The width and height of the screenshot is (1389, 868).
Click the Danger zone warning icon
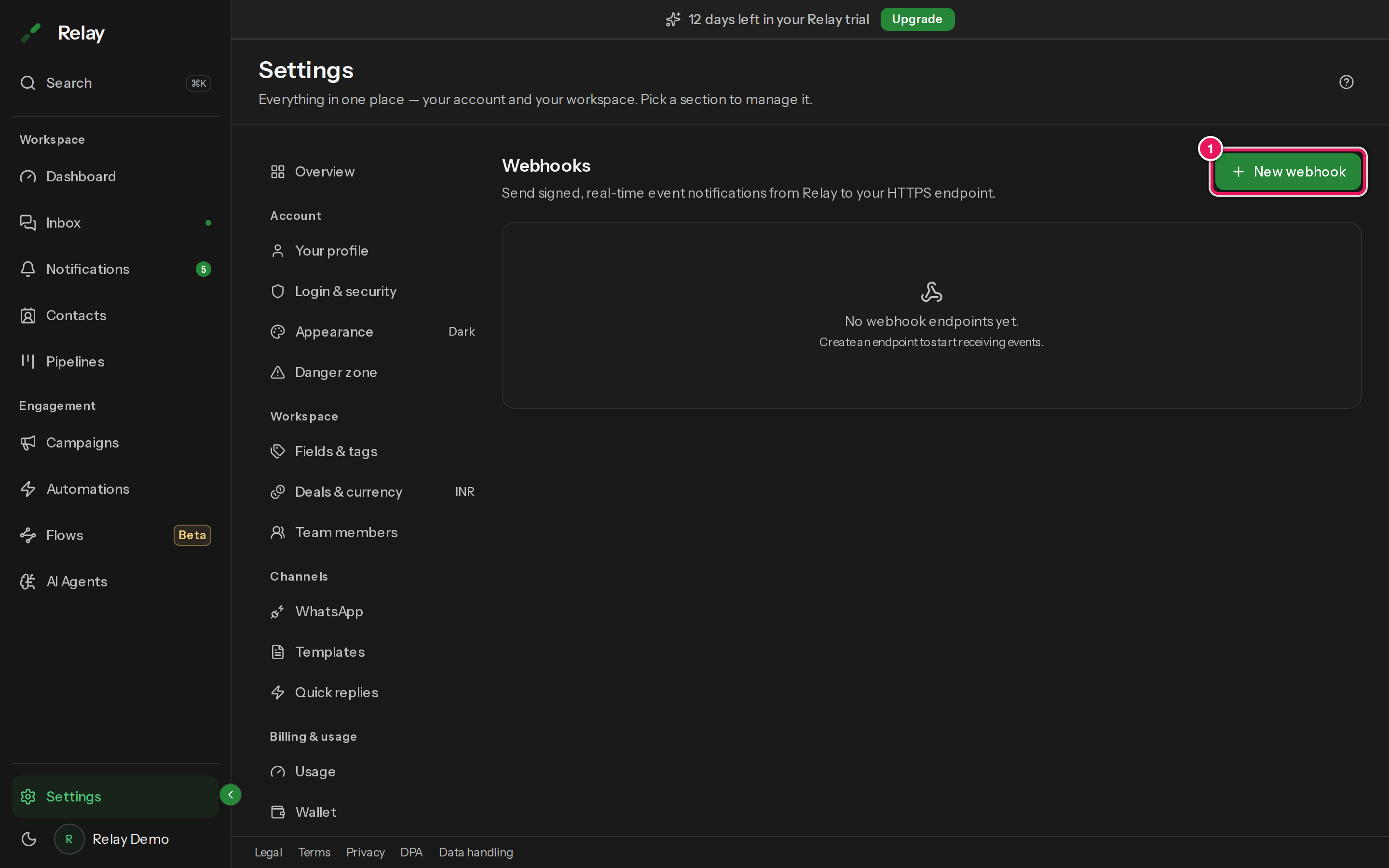[277, 373]
